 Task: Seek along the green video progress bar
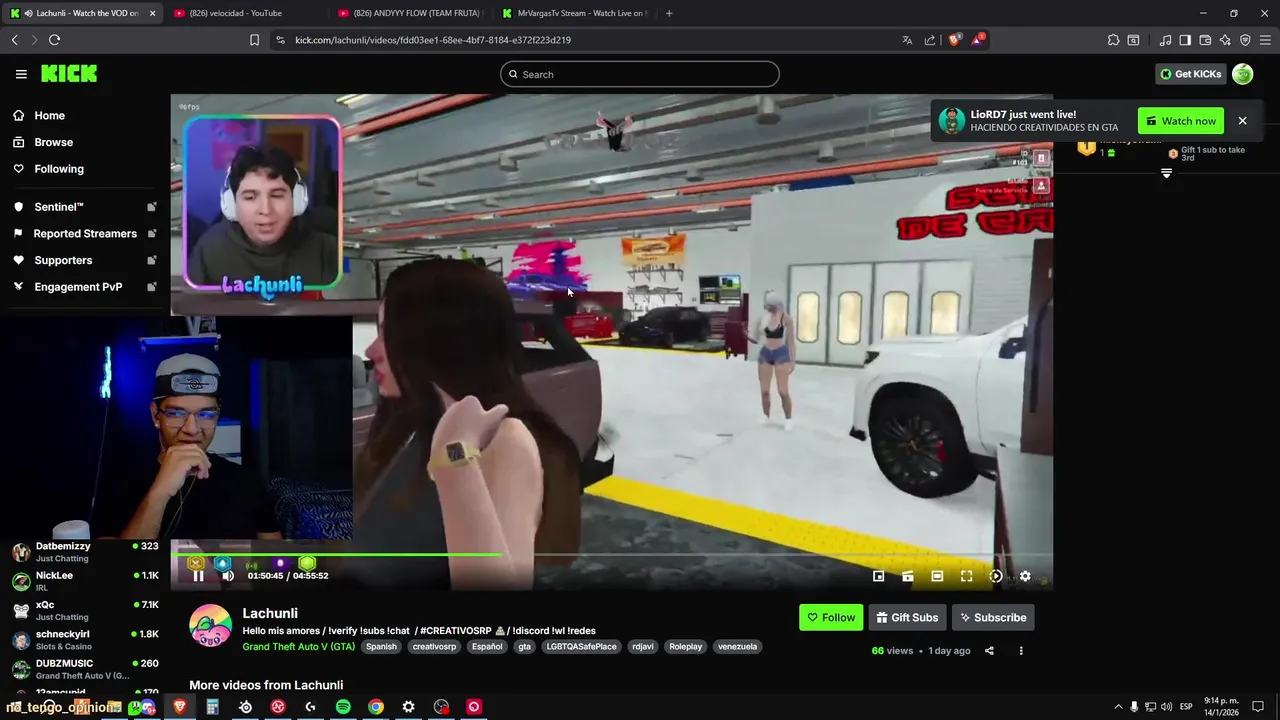point(611,554)
